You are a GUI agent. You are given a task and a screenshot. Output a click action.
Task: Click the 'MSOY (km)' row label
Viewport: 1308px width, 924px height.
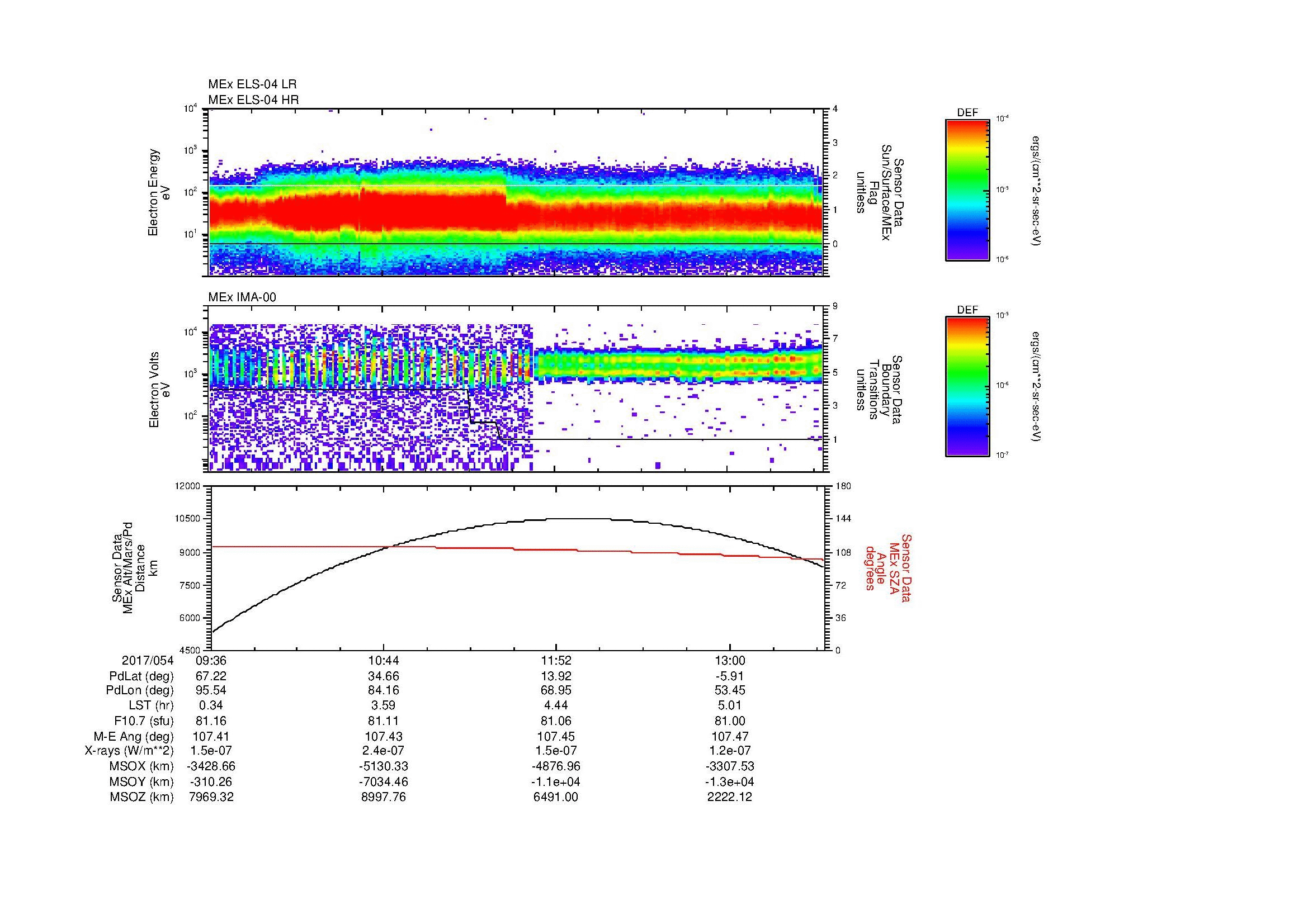coord(141,782)
